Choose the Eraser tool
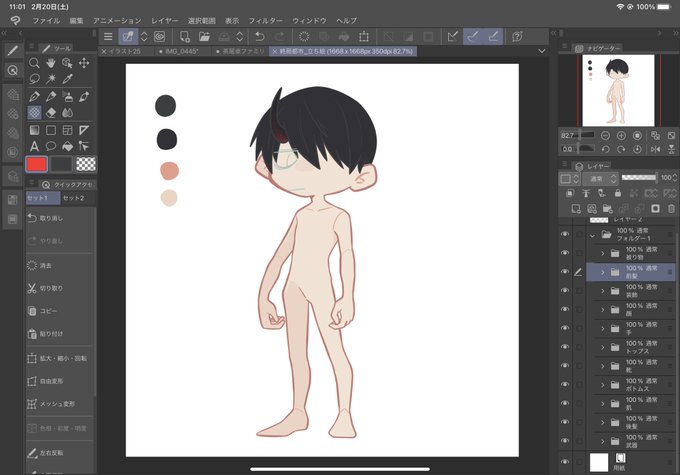680x475 pixels. (51, 113)
